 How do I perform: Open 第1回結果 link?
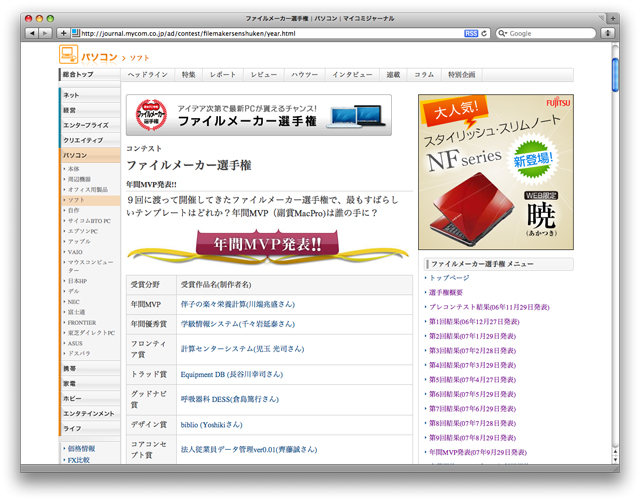[474, 322]
